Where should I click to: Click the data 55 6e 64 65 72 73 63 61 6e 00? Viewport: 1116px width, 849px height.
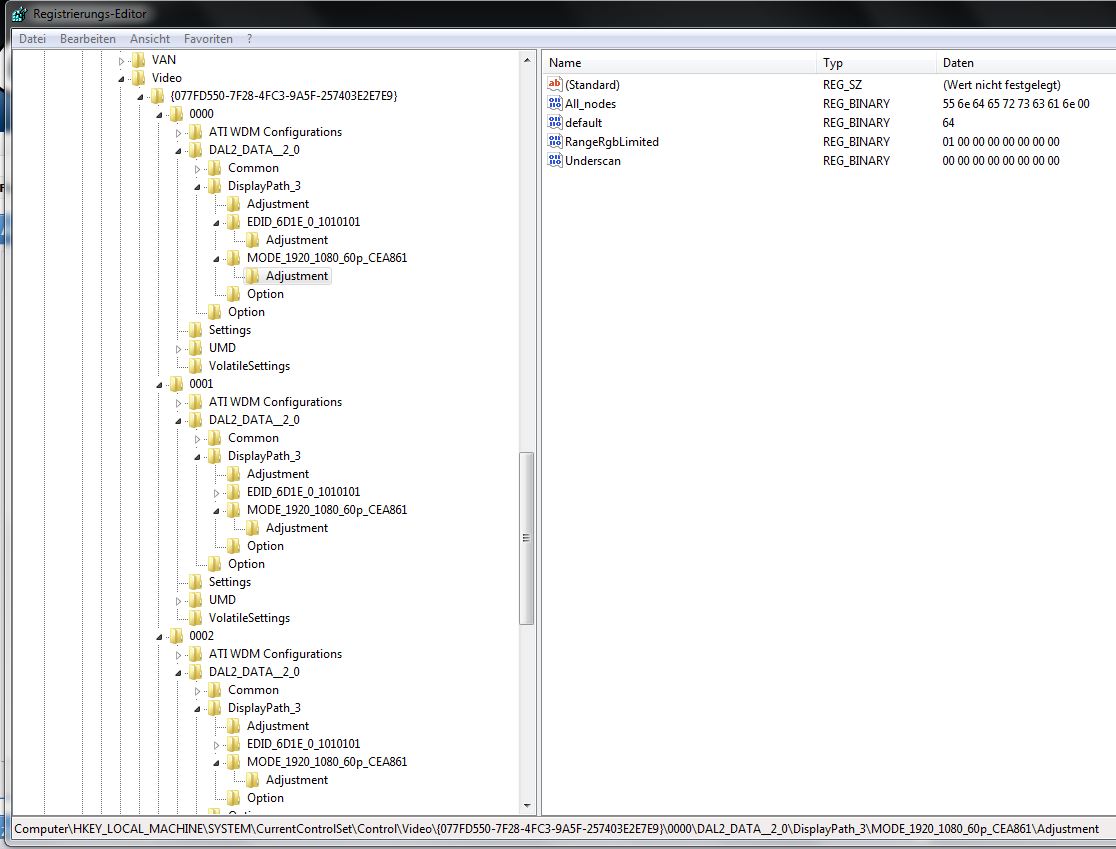(1016, 104)
